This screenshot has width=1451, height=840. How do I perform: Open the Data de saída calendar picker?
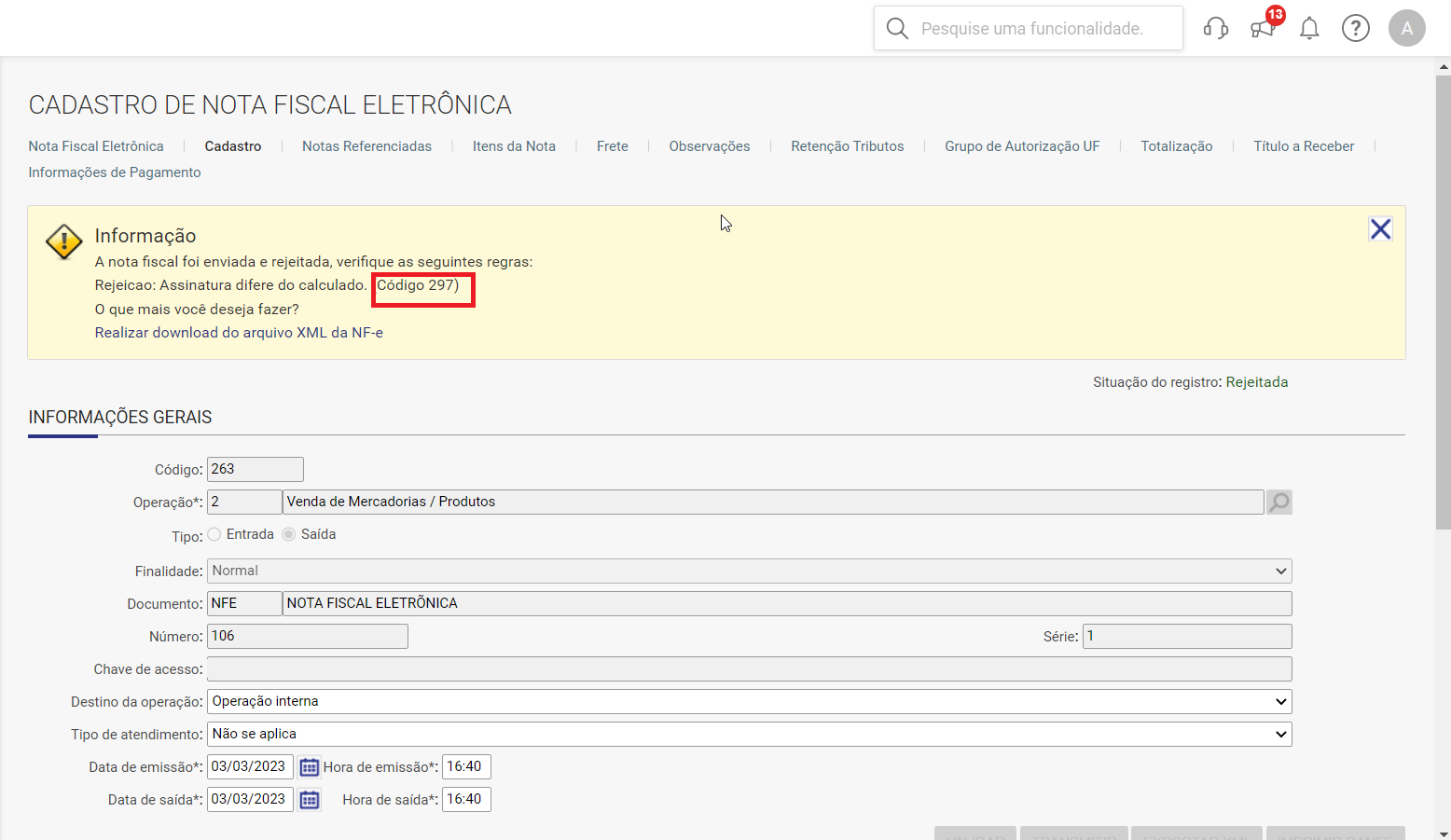(310, 800)
